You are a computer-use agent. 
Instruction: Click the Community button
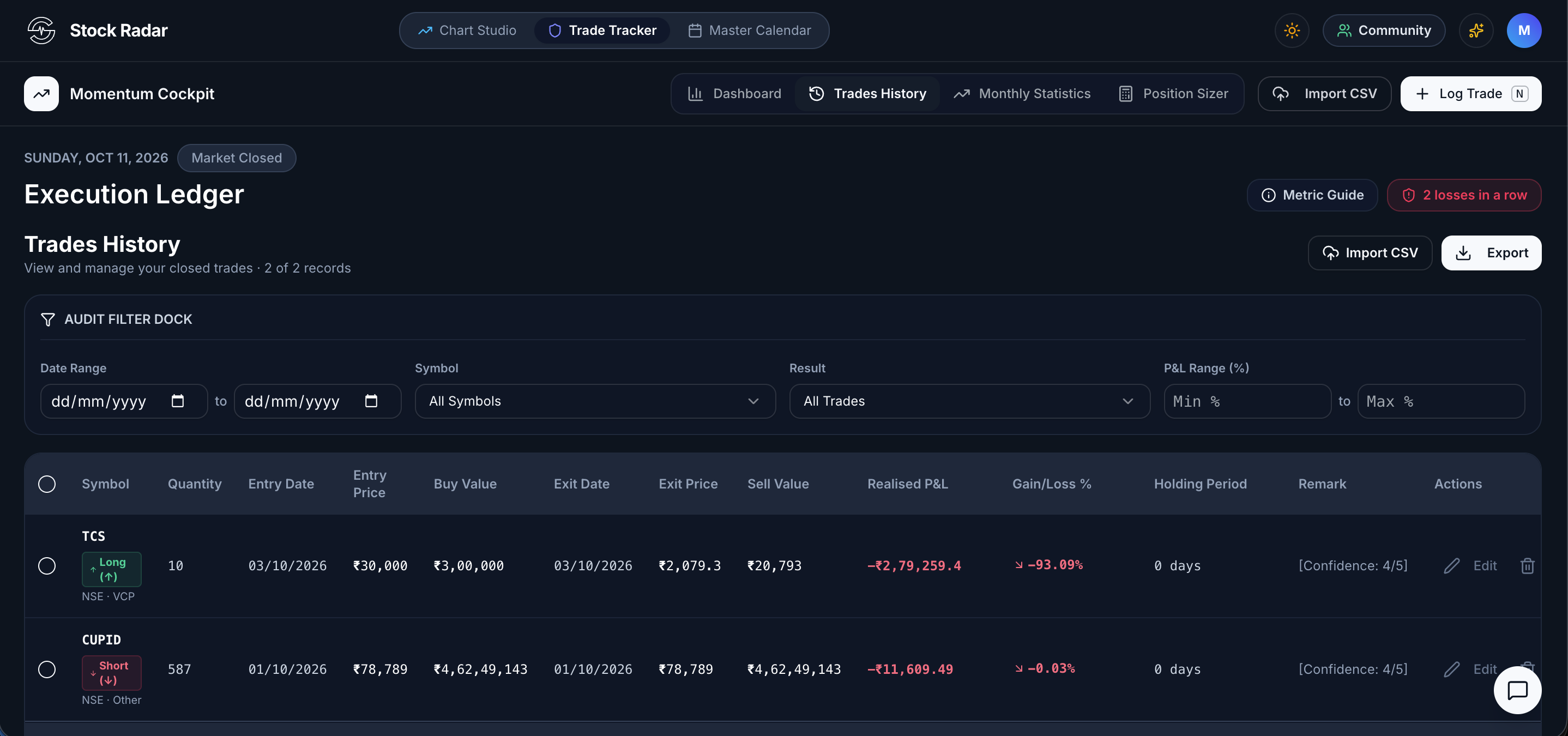pos(1384,31)
